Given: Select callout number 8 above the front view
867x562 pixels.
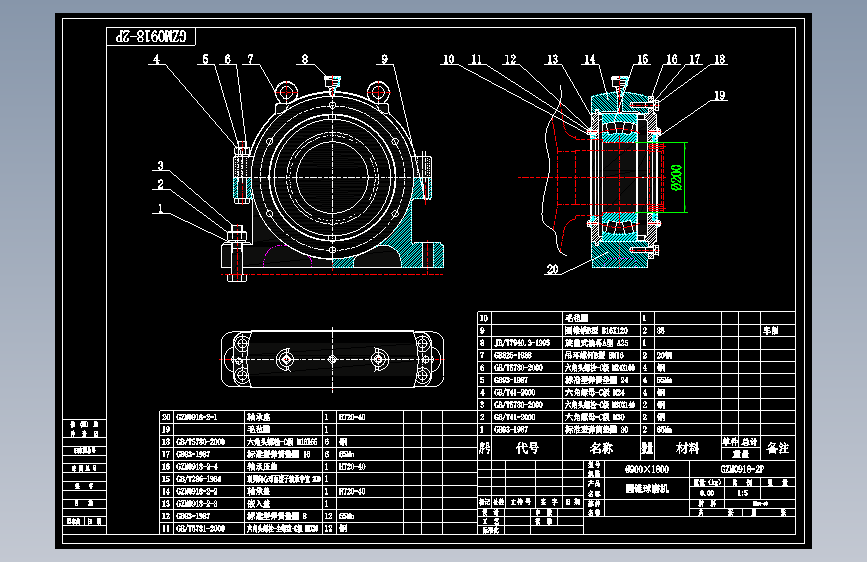Looking at the screenshot, I should [x=305, y=59].
